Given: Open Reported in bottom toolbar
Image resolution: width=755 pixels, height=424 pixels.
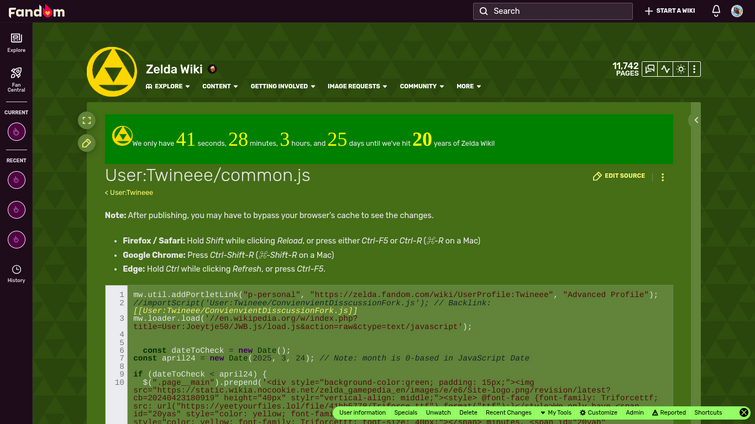Looking at the screenshot, I should [x=669, y=412].
